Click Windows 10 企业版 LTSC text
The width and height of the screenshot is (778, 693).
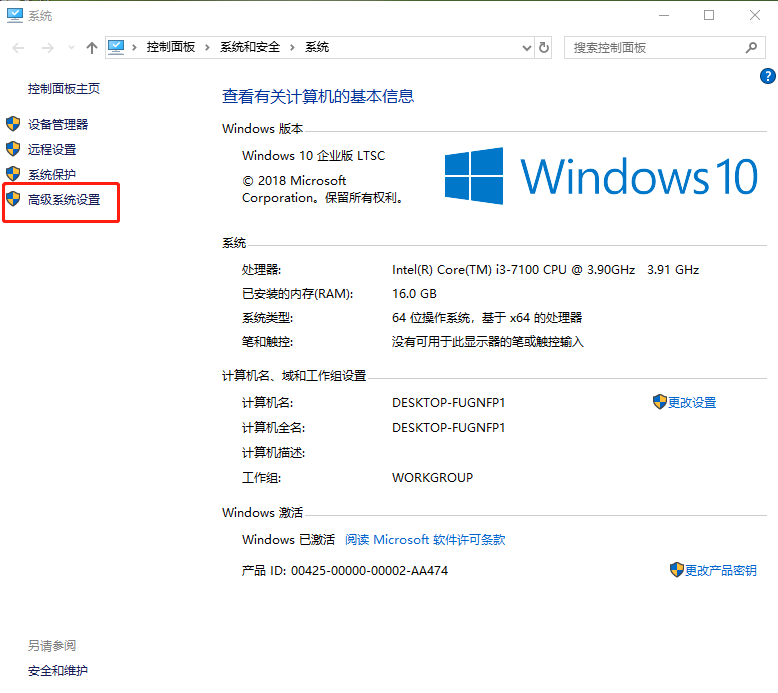tap(314, 156)
